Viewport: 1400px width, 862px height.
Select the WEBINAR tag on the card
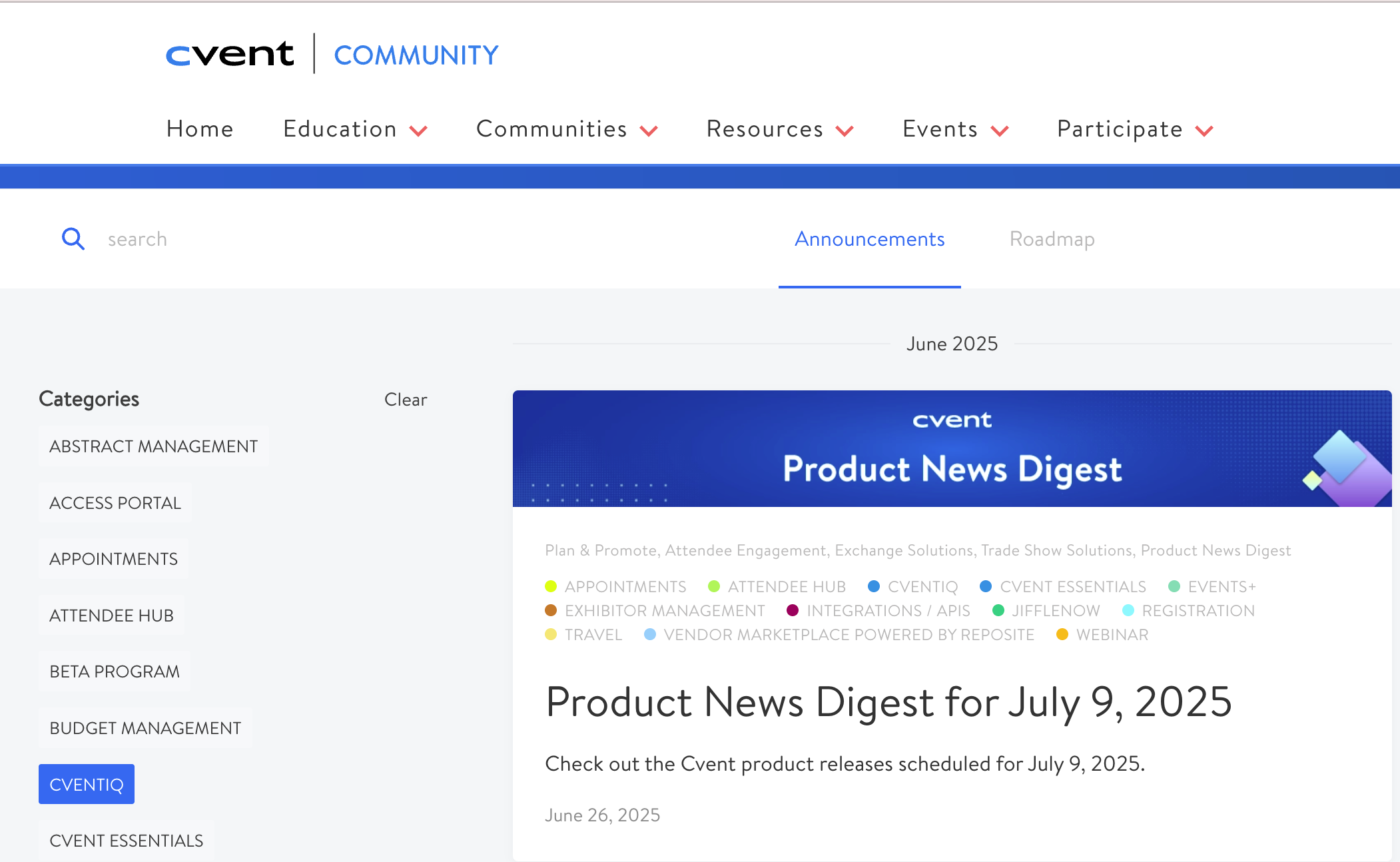pos(1112,635)
